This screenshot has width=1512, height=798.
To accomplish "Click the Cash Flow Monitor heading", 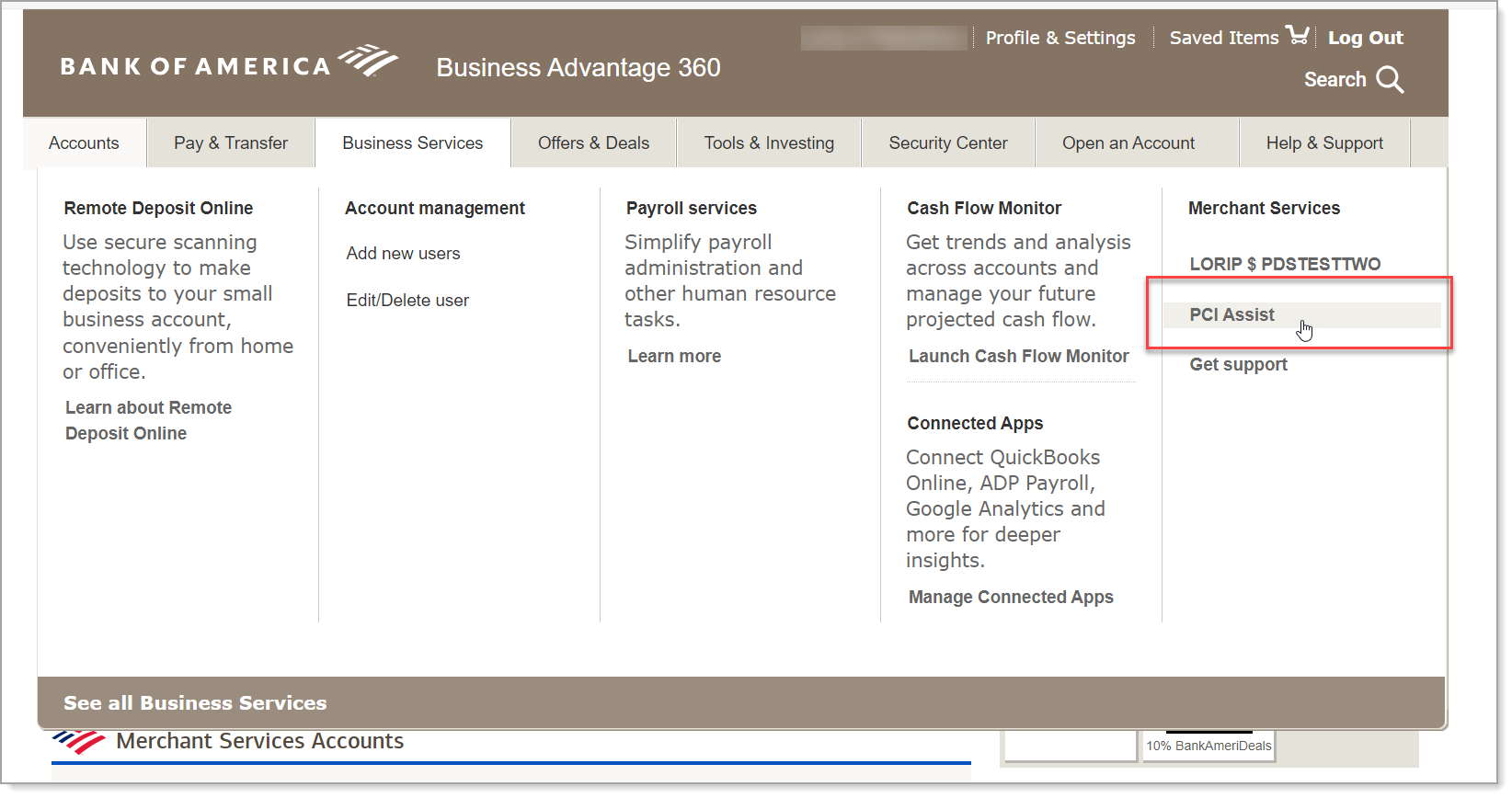I will (x=984, y=208).
